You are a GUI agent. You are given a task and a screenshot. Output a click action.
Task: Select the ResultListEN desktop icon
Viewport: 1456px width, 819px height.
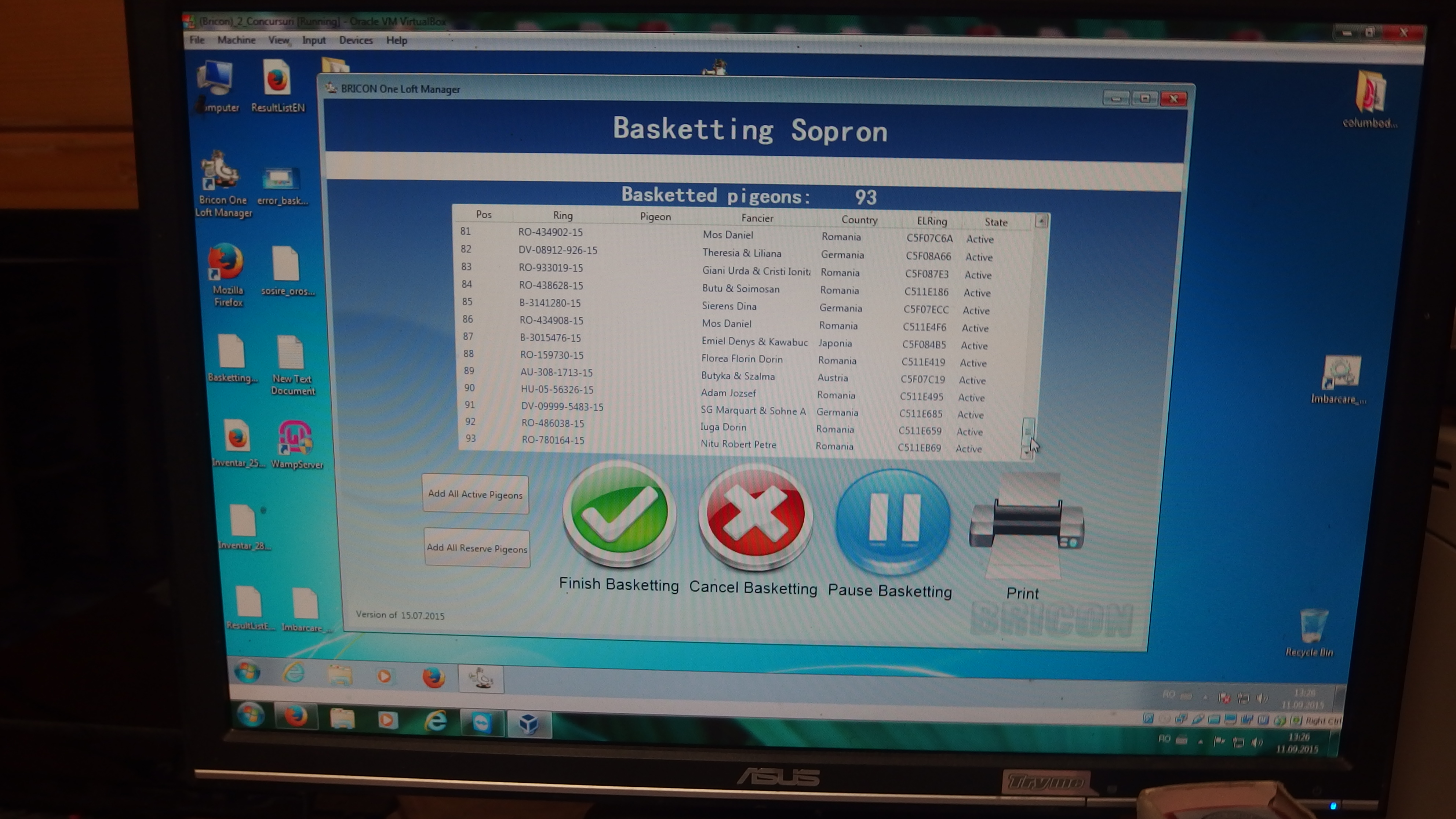[x=277, y=87]
